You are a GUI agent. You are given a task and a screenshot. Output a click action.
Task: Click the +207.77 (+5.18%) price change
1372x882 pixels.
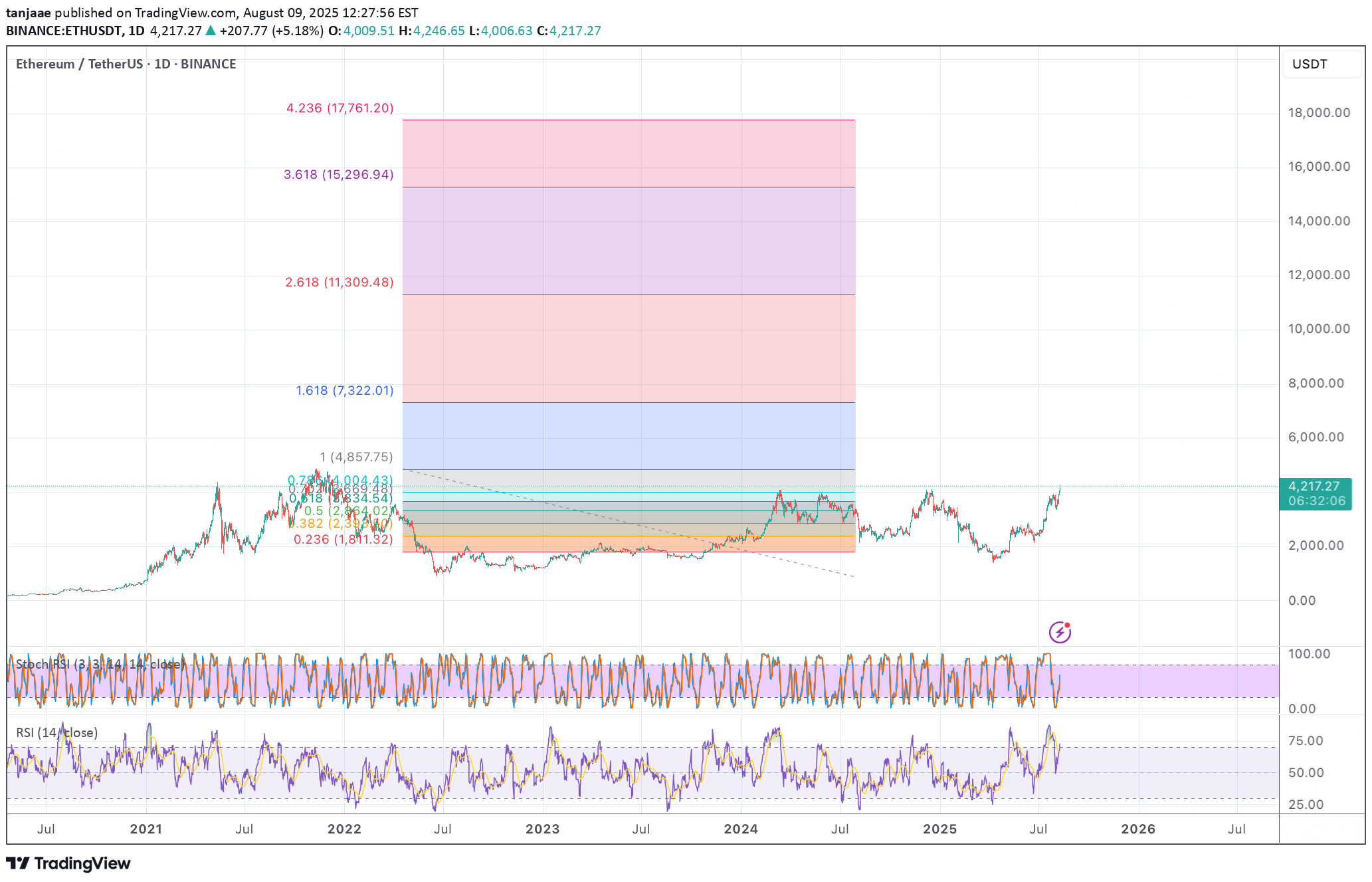click(x=272, y=31)
